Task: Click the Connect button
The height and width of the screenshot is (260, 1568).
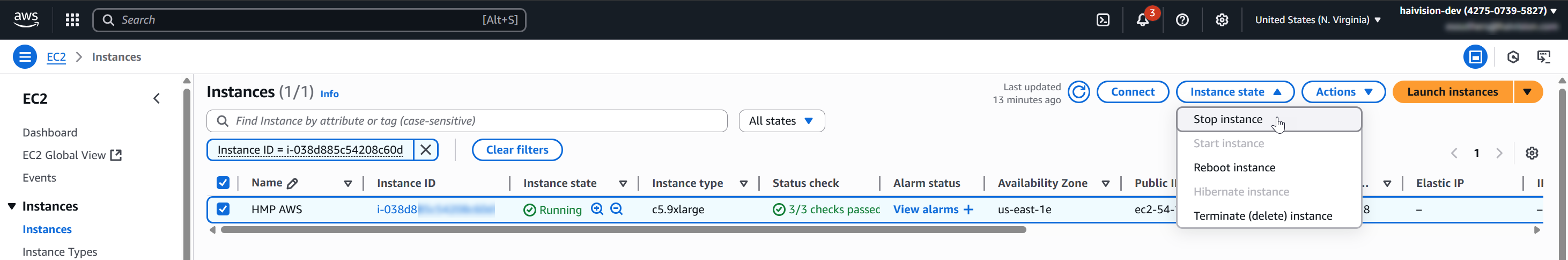Action: pos(1132,92)
